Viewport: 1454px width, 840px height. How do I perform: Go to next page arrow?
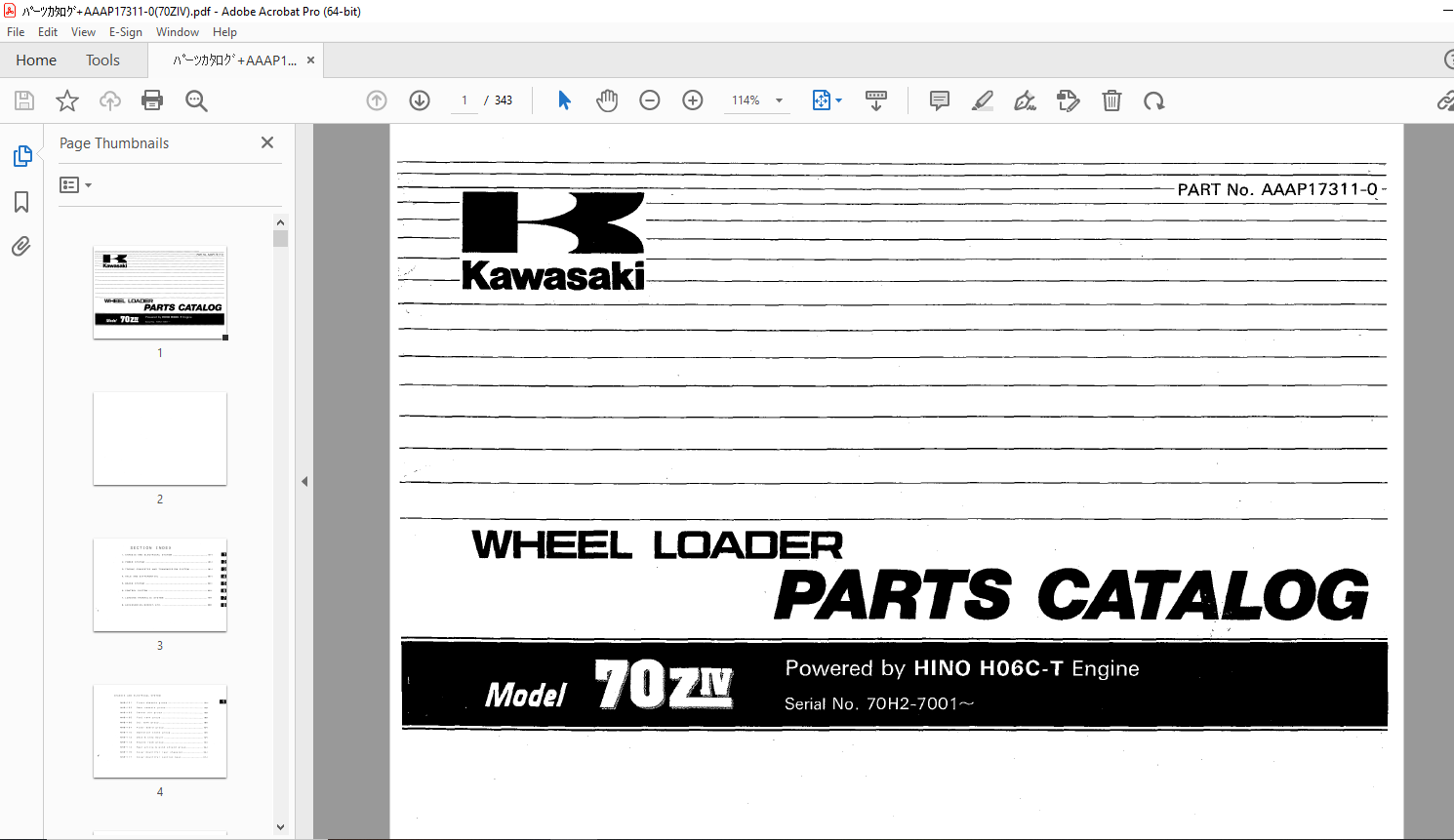coord(420,100)
